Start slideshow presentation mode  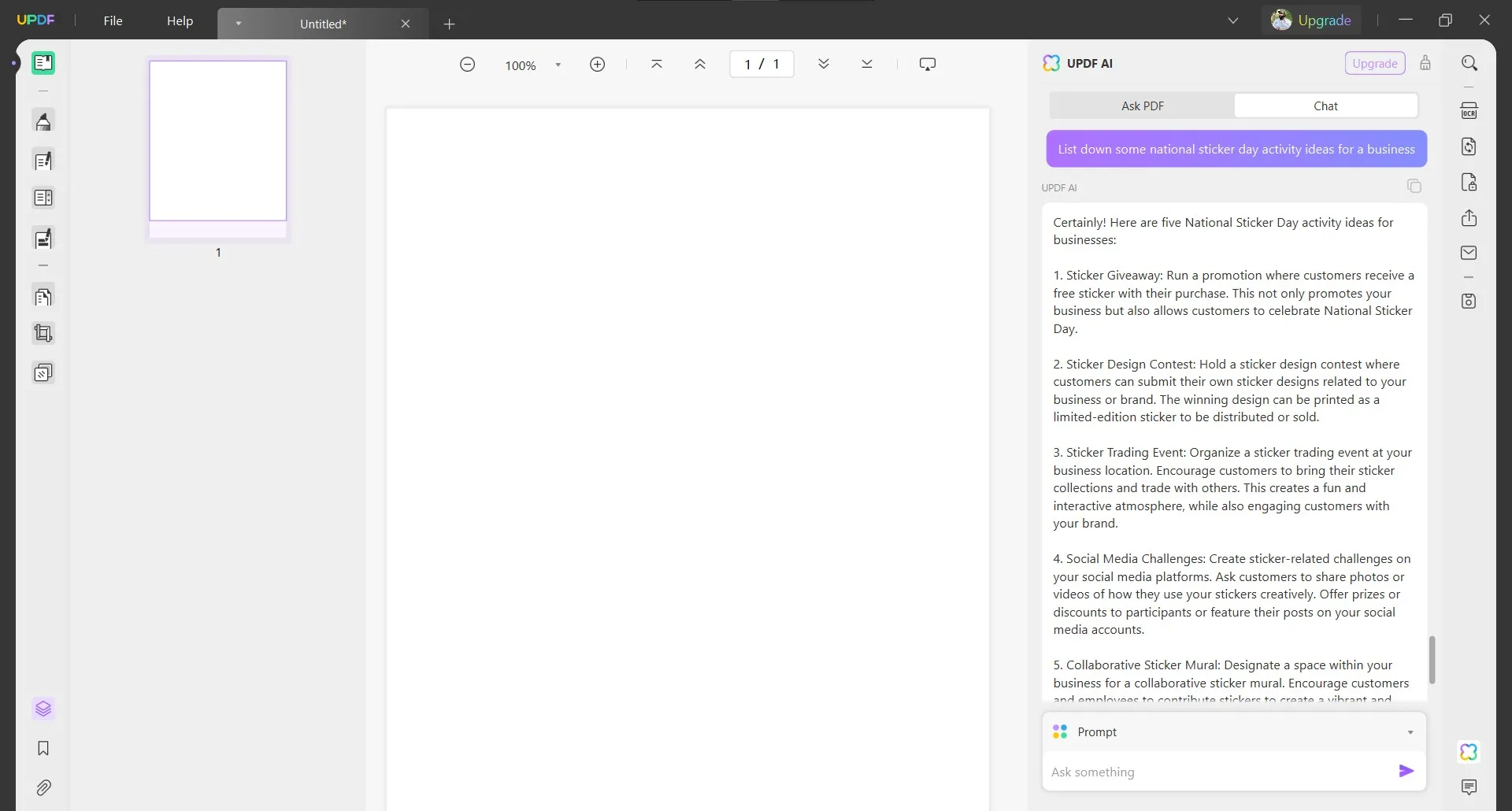point(927,65)
